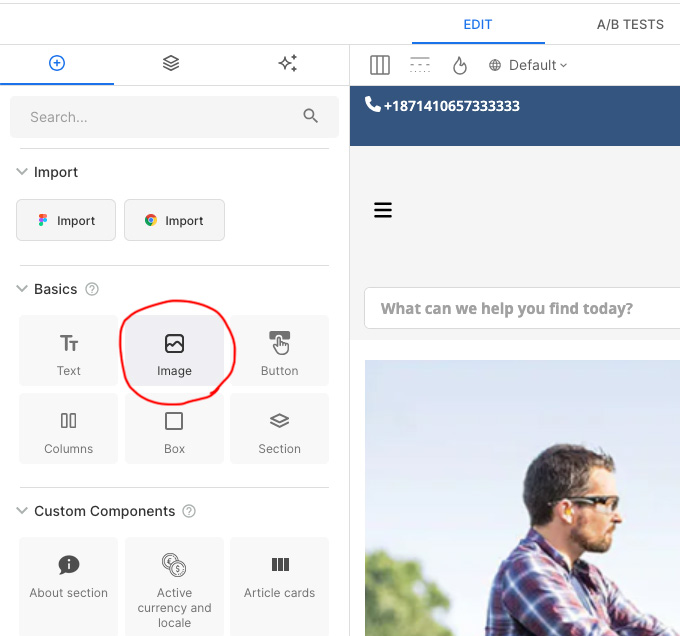
Task: Type in the component Search field
Action: (x=160, y=117)
